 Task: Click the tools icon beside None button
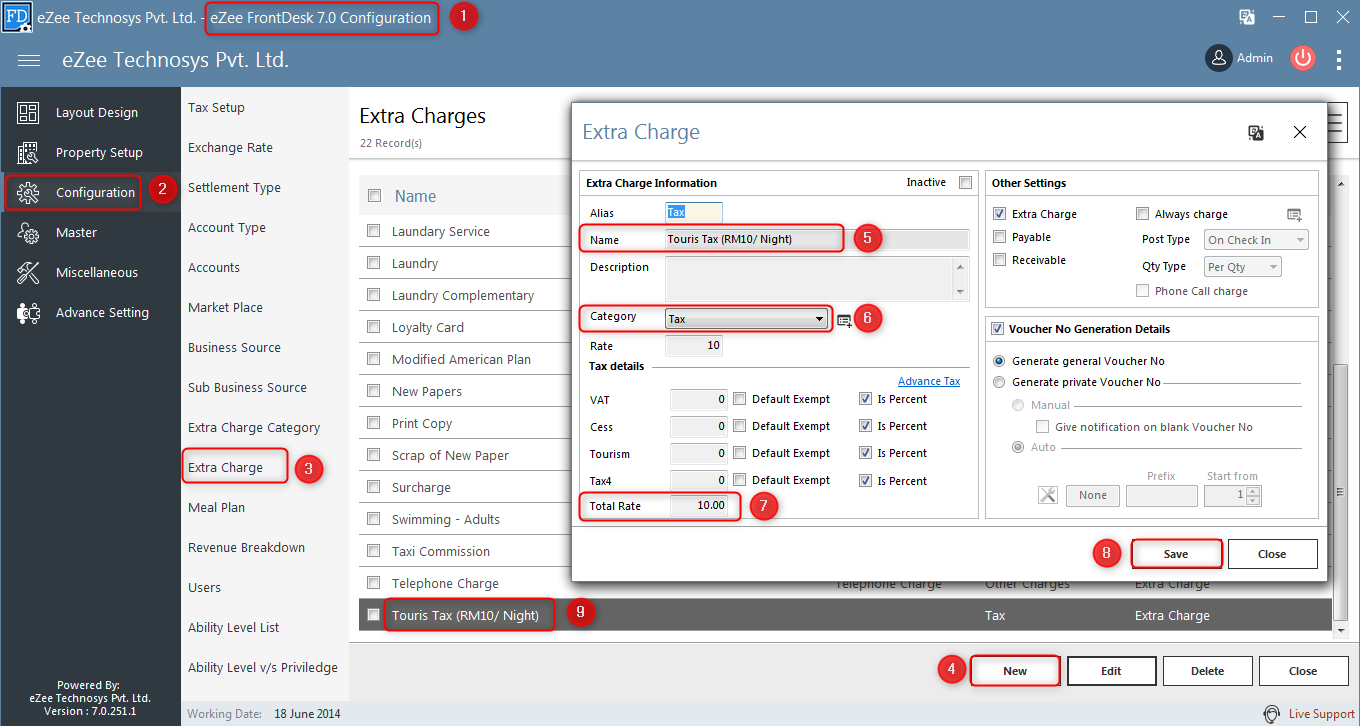click(x=1047, y=495)
